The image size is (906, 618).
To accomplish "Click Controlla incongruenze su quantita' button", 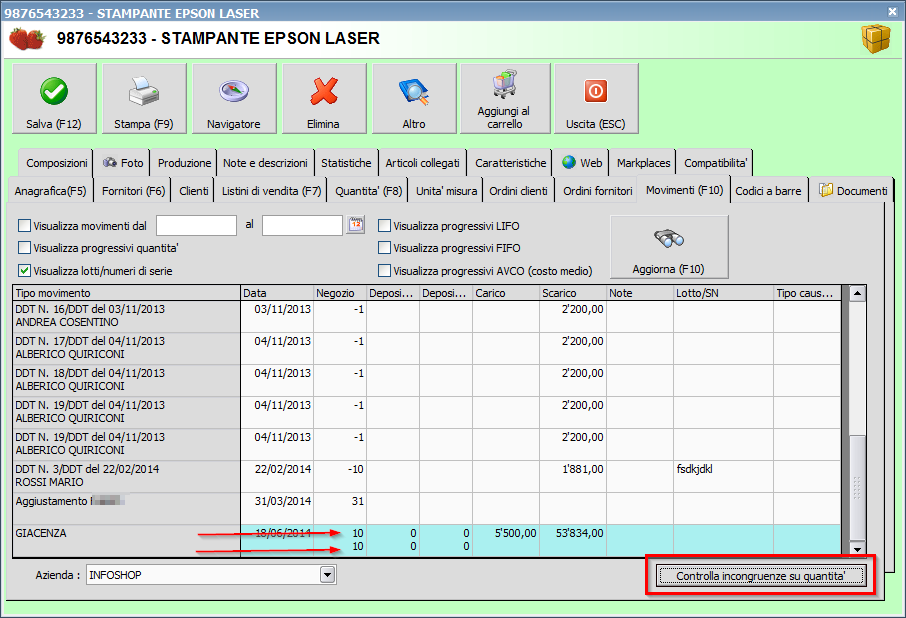I will (x=761, y=576).
